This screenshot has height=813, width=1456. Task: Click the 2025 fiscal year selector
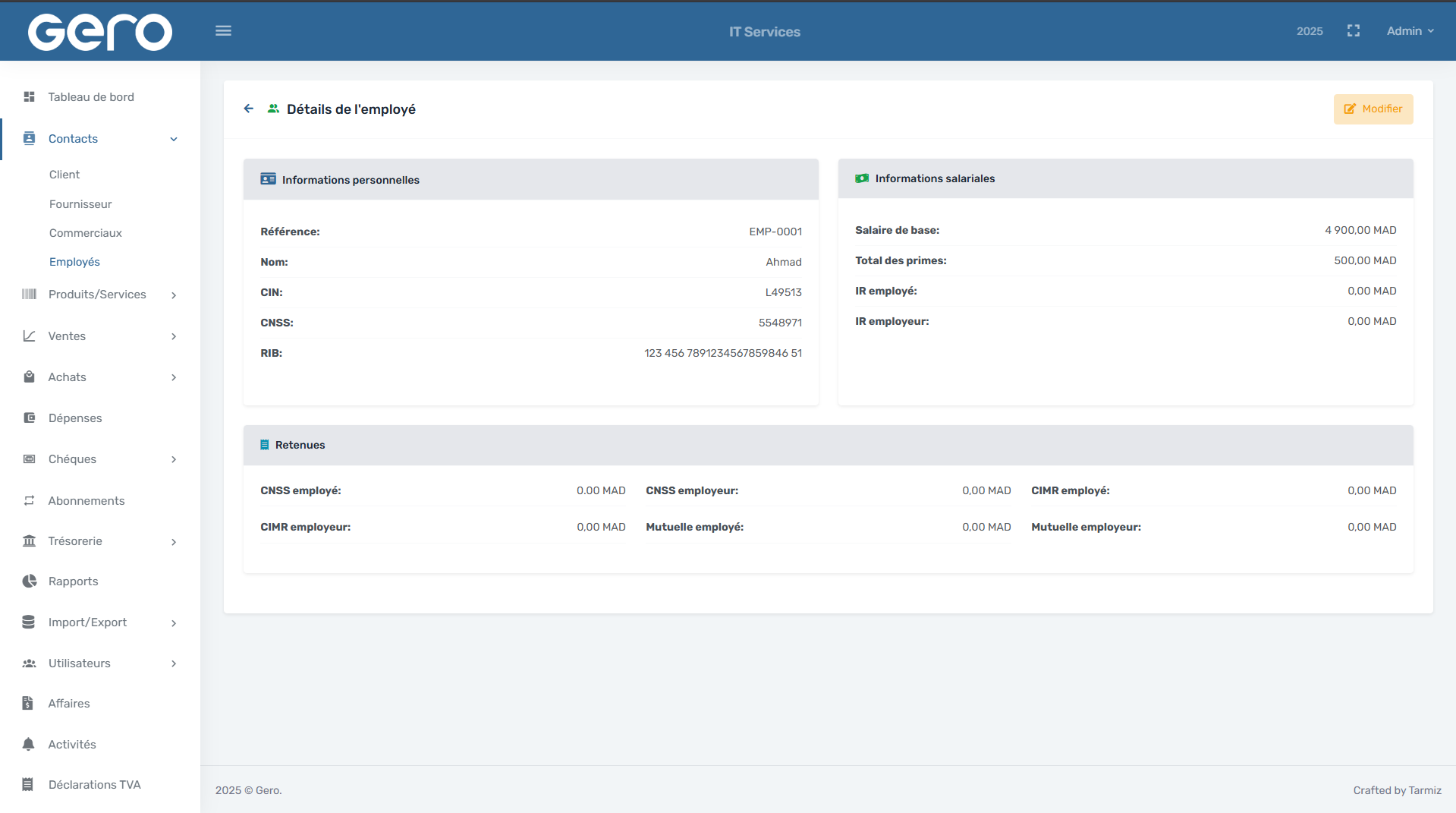point(1309,31)
